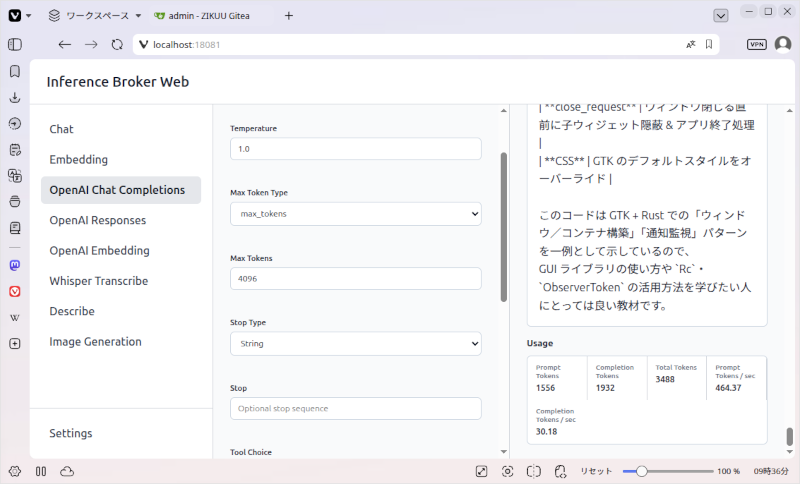800x484 pixels.
Task: Click the translate page icon in address bar
Action: click(690, 44)
